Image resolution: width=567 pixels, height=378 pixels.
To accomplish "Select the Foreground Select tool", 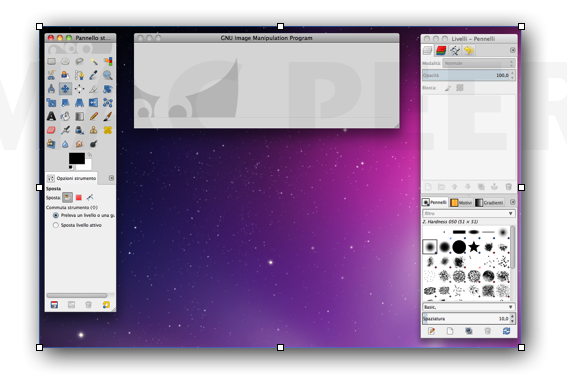I will [65, 75].
